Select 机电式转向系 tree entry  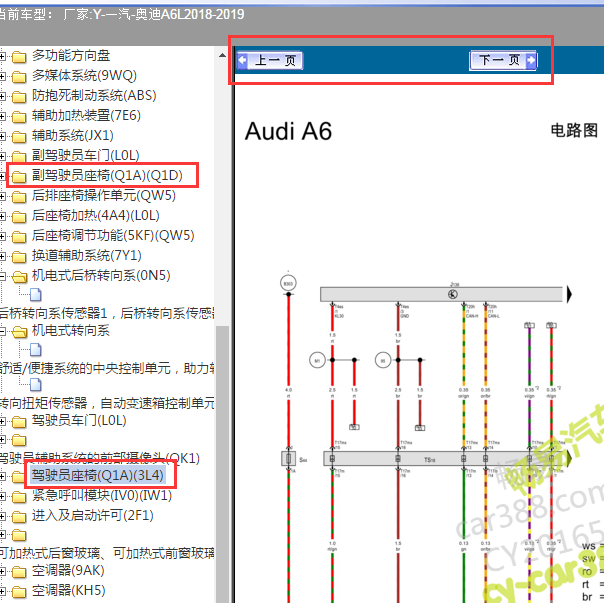[70, 331]
